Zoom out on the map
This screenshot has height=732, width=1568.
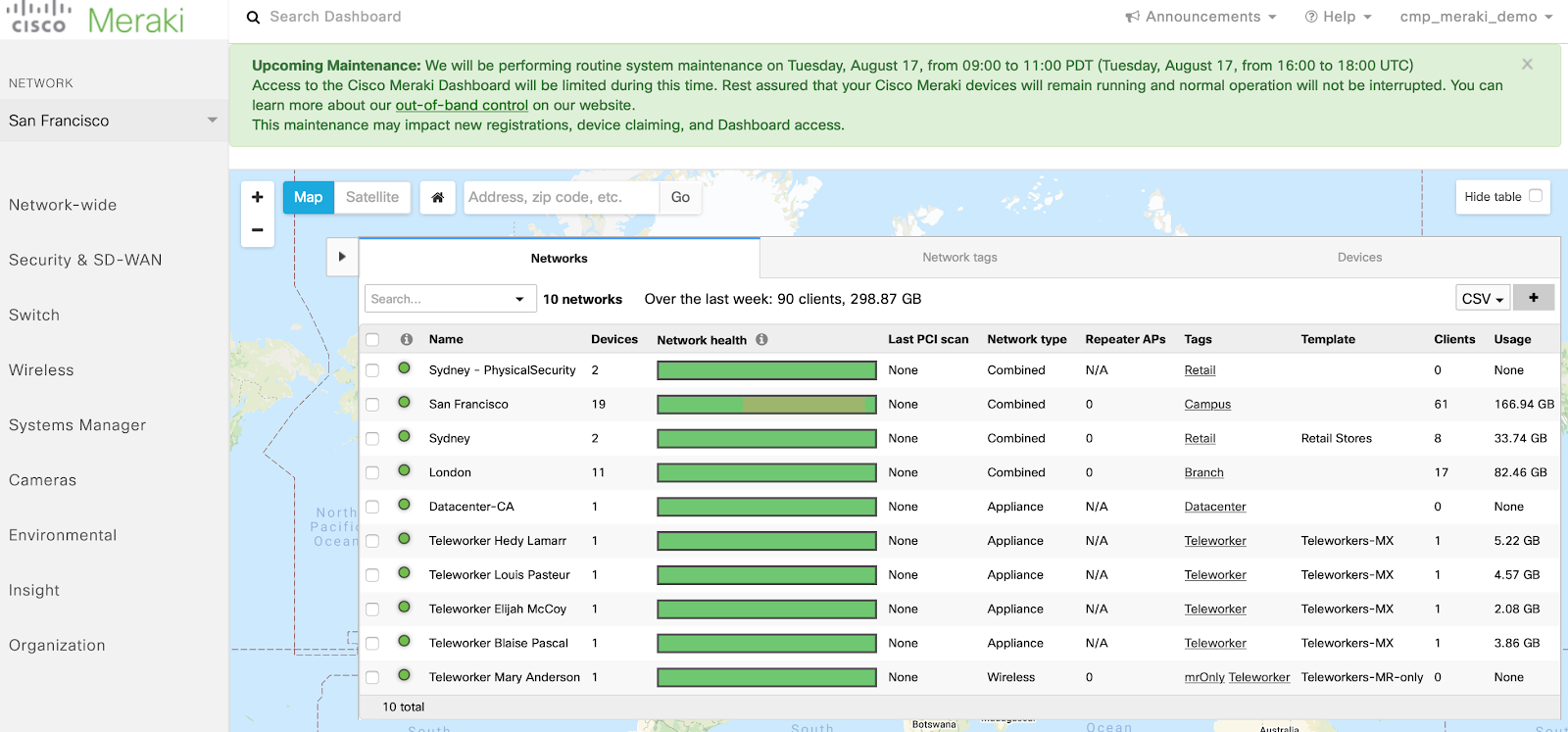pos(258,230)
